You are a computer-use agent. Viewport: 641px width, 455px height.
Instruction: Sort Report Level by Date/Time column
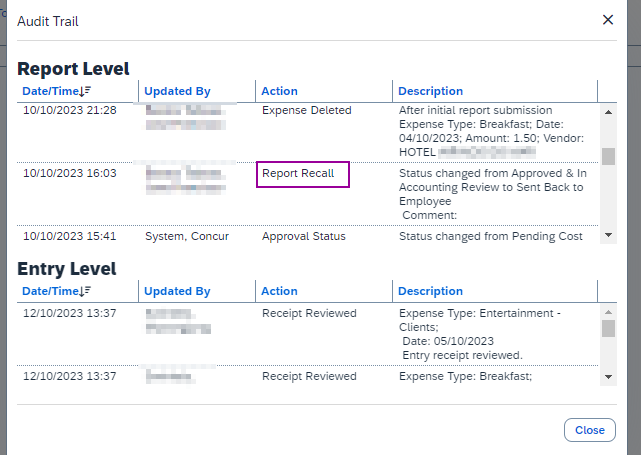(56, 91)
